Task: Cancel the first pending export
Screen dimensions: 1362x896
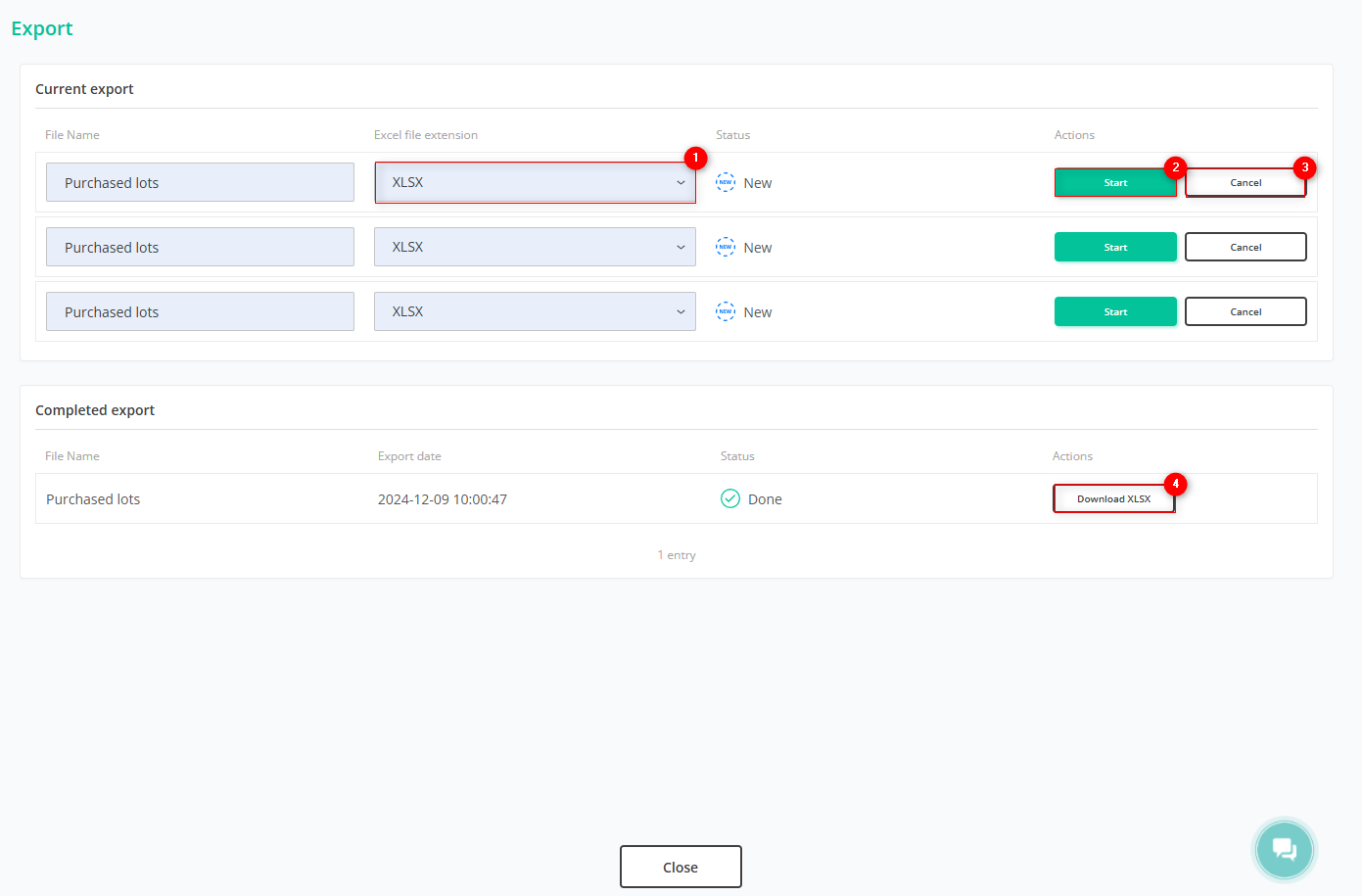Action: point(1245,183)
